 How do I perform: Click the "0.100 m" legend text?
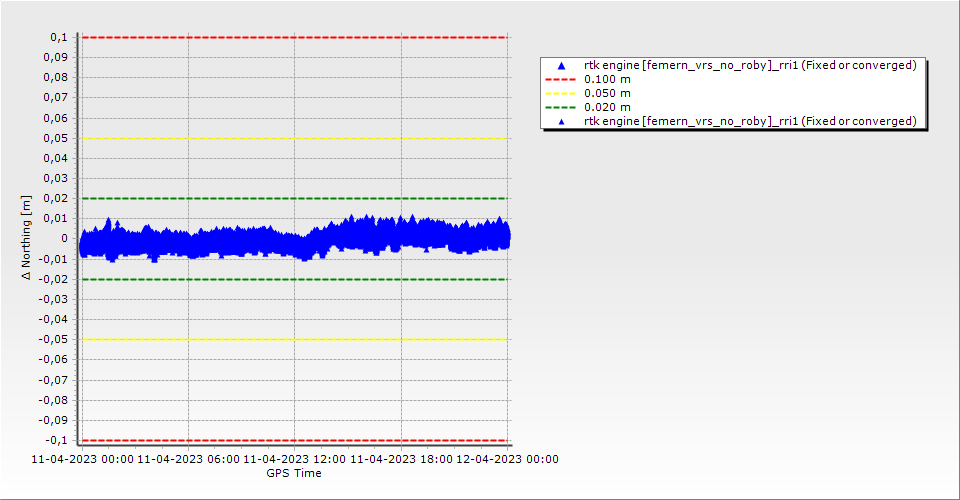607,79
